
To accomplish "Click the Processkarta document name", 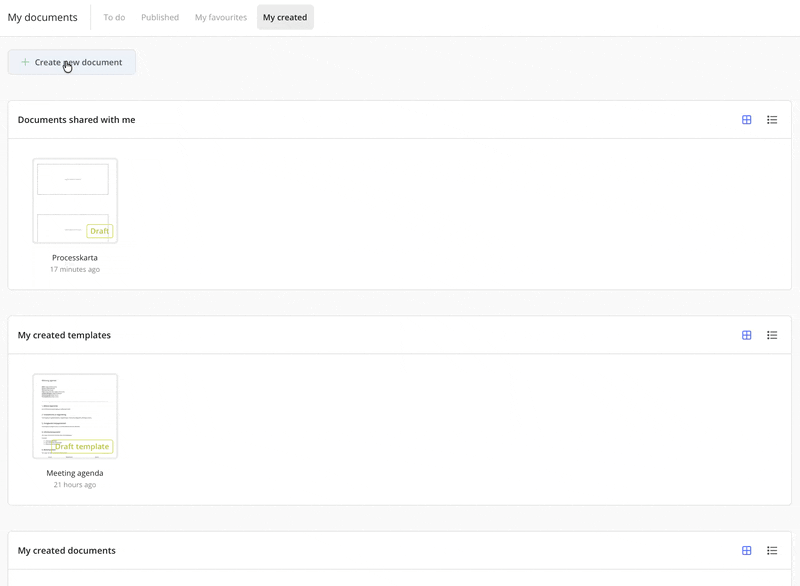I will pyautogui.click(x=75, y=258).
